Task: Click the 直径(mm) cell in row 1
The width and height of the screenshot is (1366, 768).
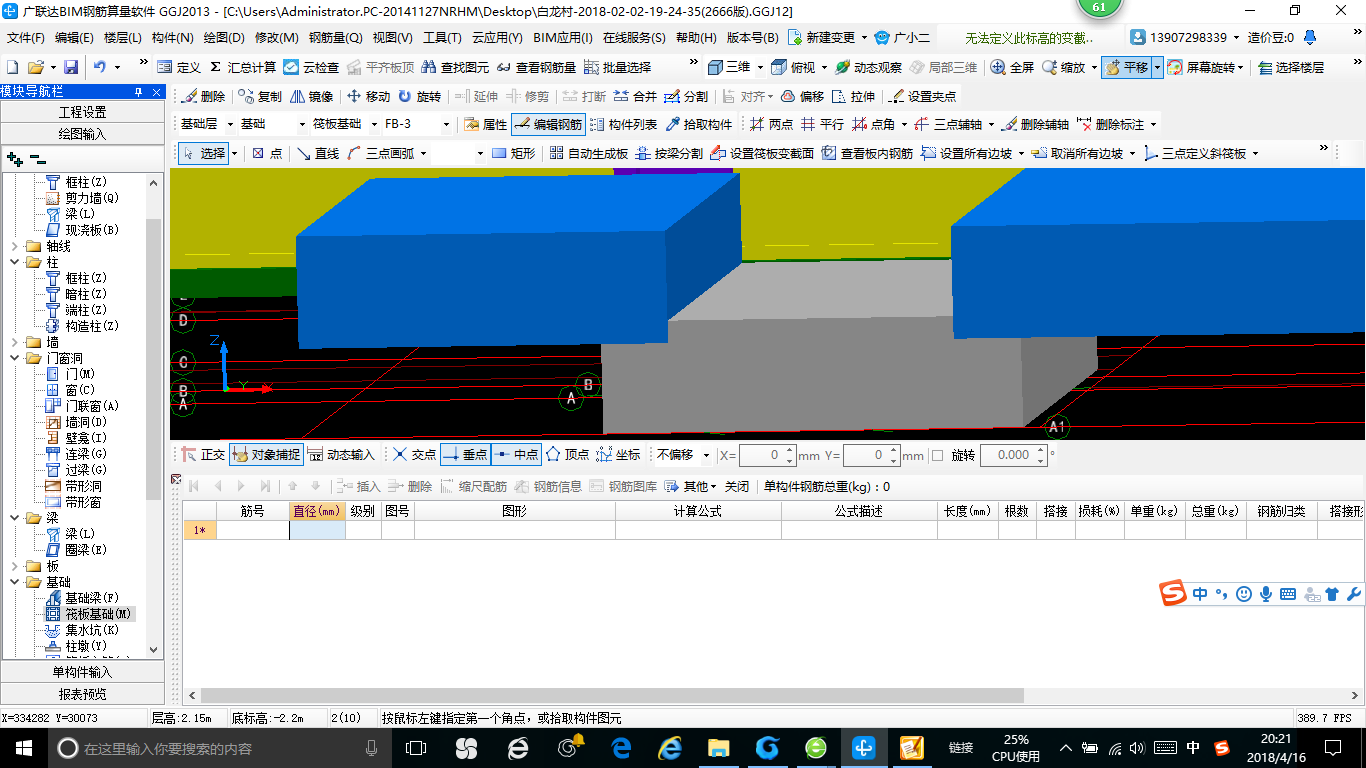Action: pos(317,530)
